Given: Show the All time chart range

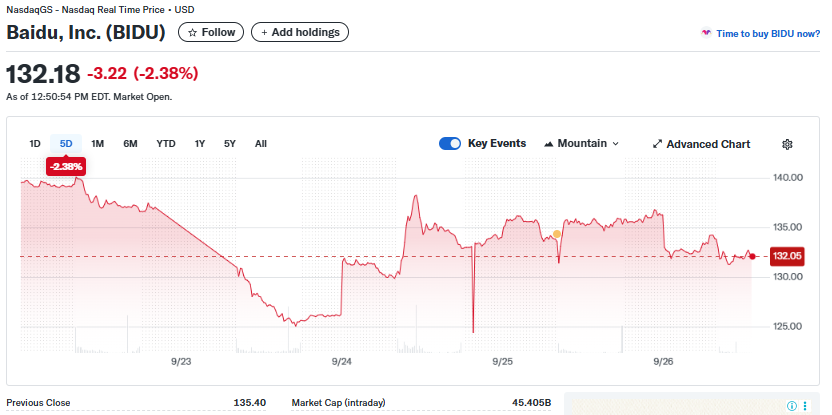Looking at the screenshot, I should point(261,144).
